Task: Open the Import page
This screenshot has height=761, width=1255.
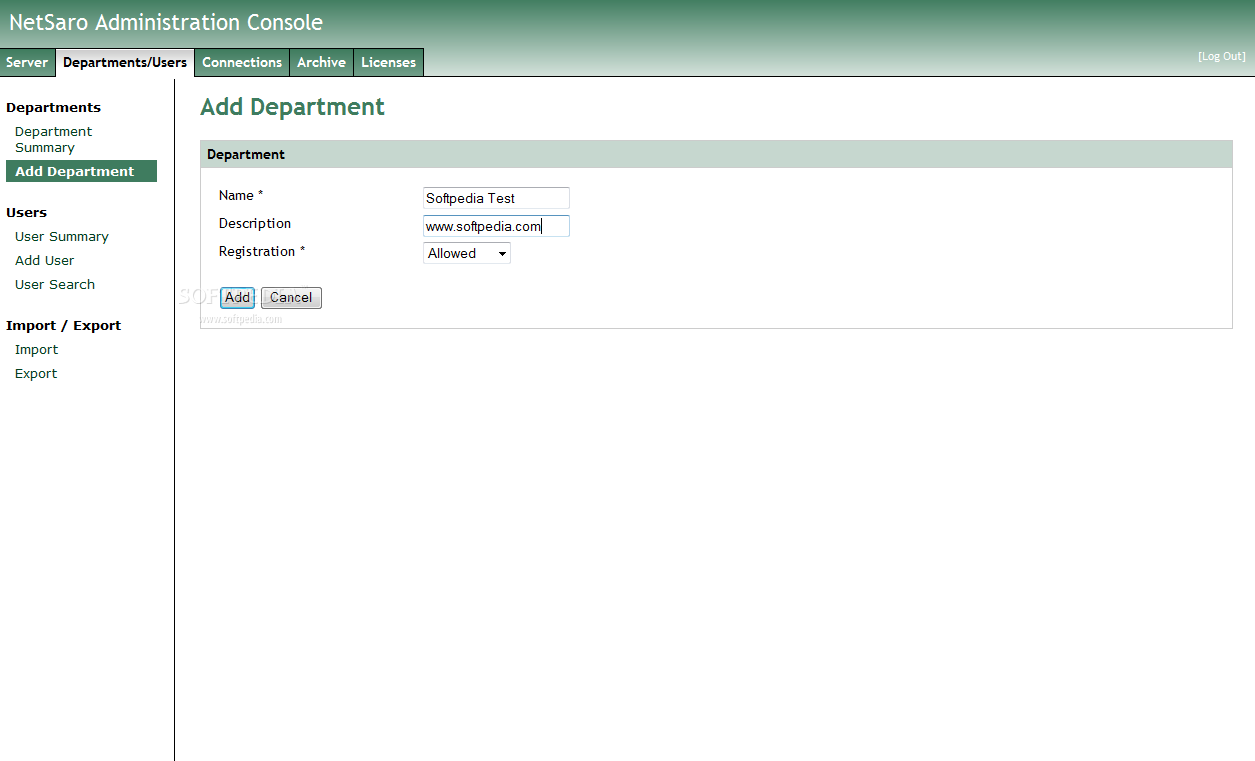Action: 36,350
